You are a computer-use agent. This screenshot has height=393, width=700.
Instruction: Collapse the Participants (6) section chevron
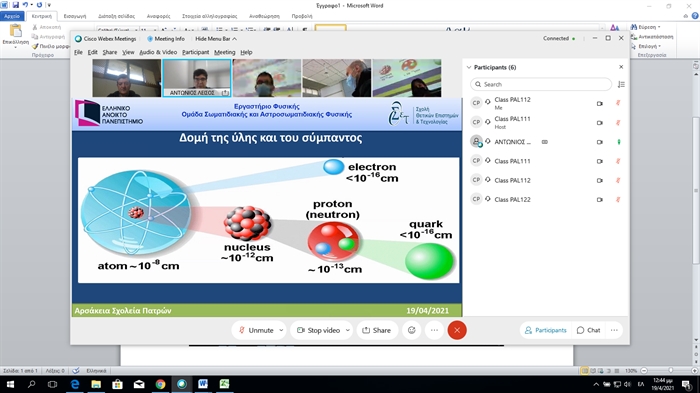pyautogui.click(x=469, y=67)
